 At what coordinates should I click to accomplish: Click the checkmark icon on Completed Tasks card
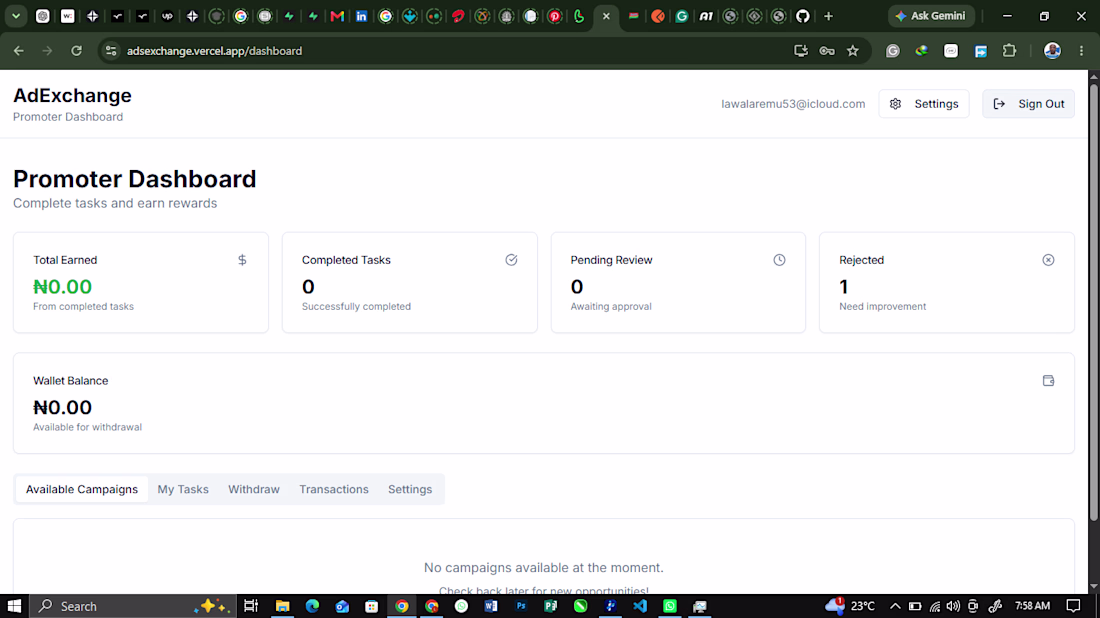pos(511,260)
